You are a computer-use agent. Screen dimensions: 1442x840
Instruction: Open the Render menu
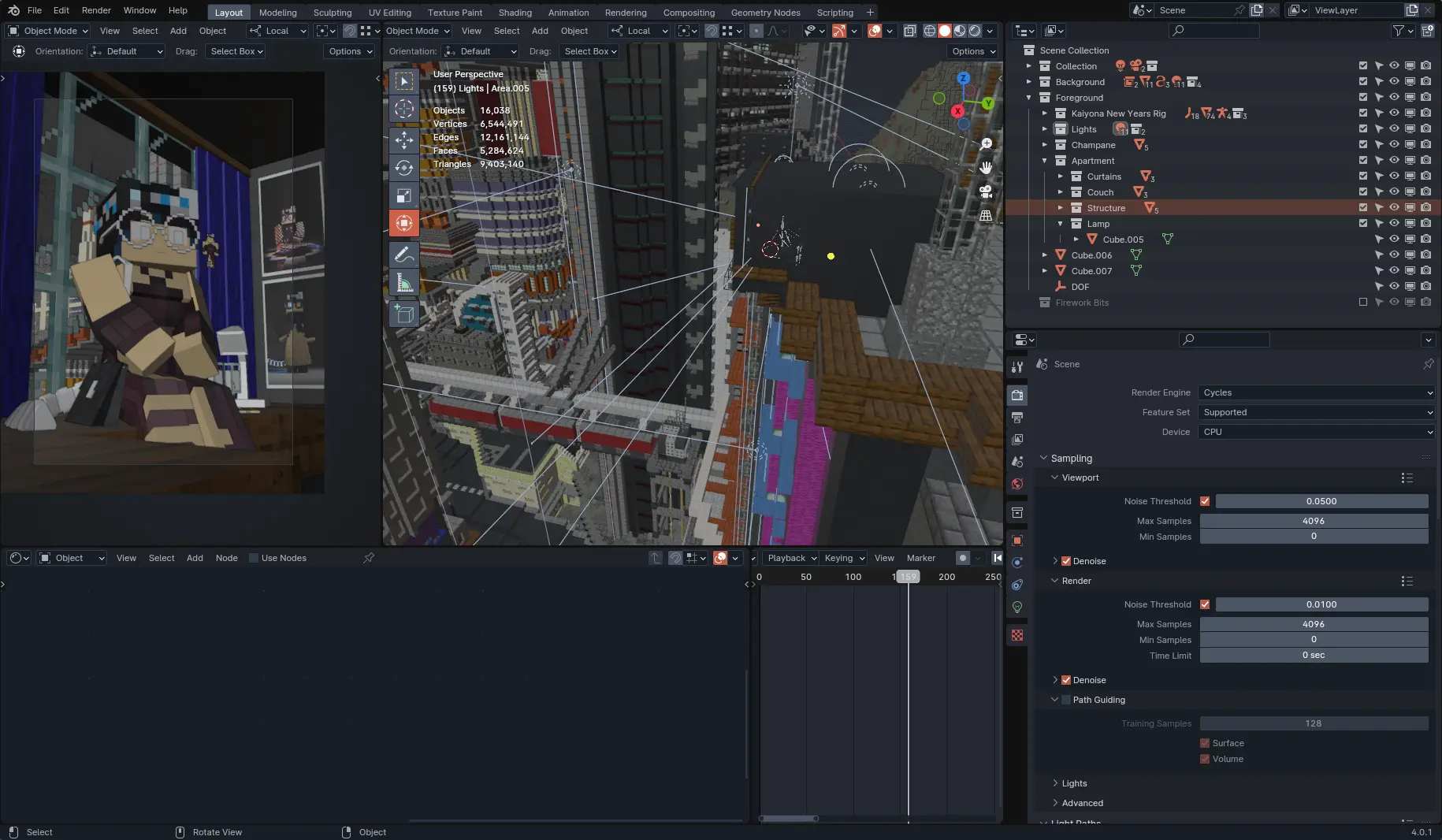point(96,10)
